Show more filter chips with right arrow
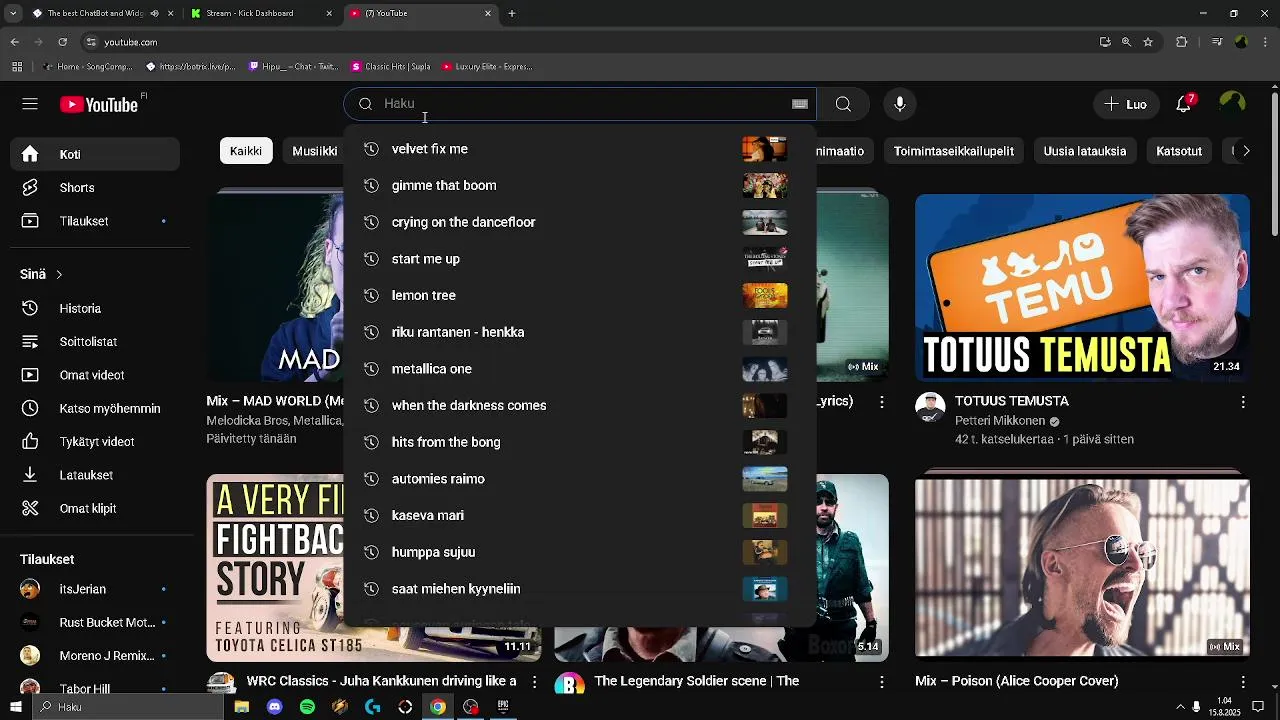 tap(1245, 151)
